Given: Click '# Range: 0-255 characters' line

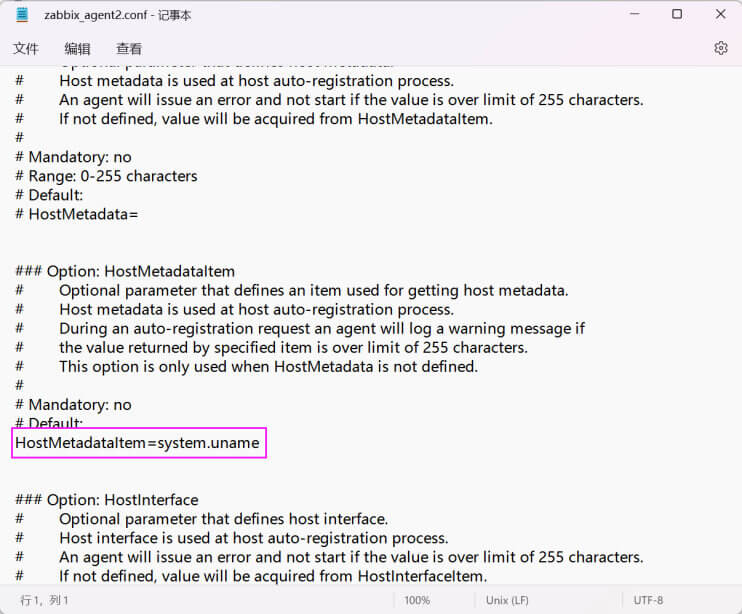Looking at the screenshot, I should pyautogui.click(x=106, y=176).
